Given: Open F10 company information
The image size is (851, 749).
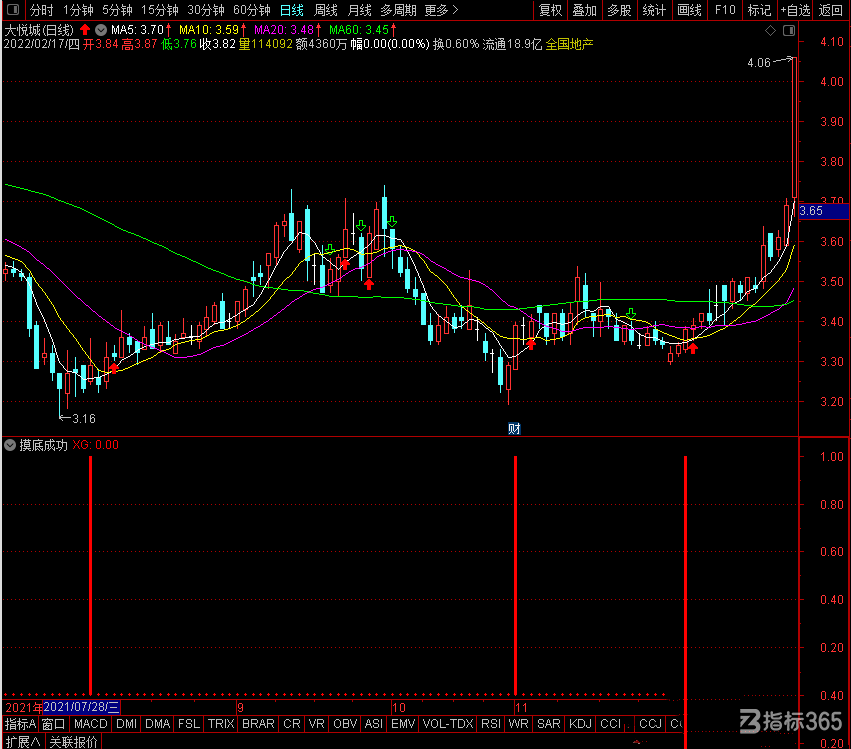Looking at the screenshot, I should (725, 10).
